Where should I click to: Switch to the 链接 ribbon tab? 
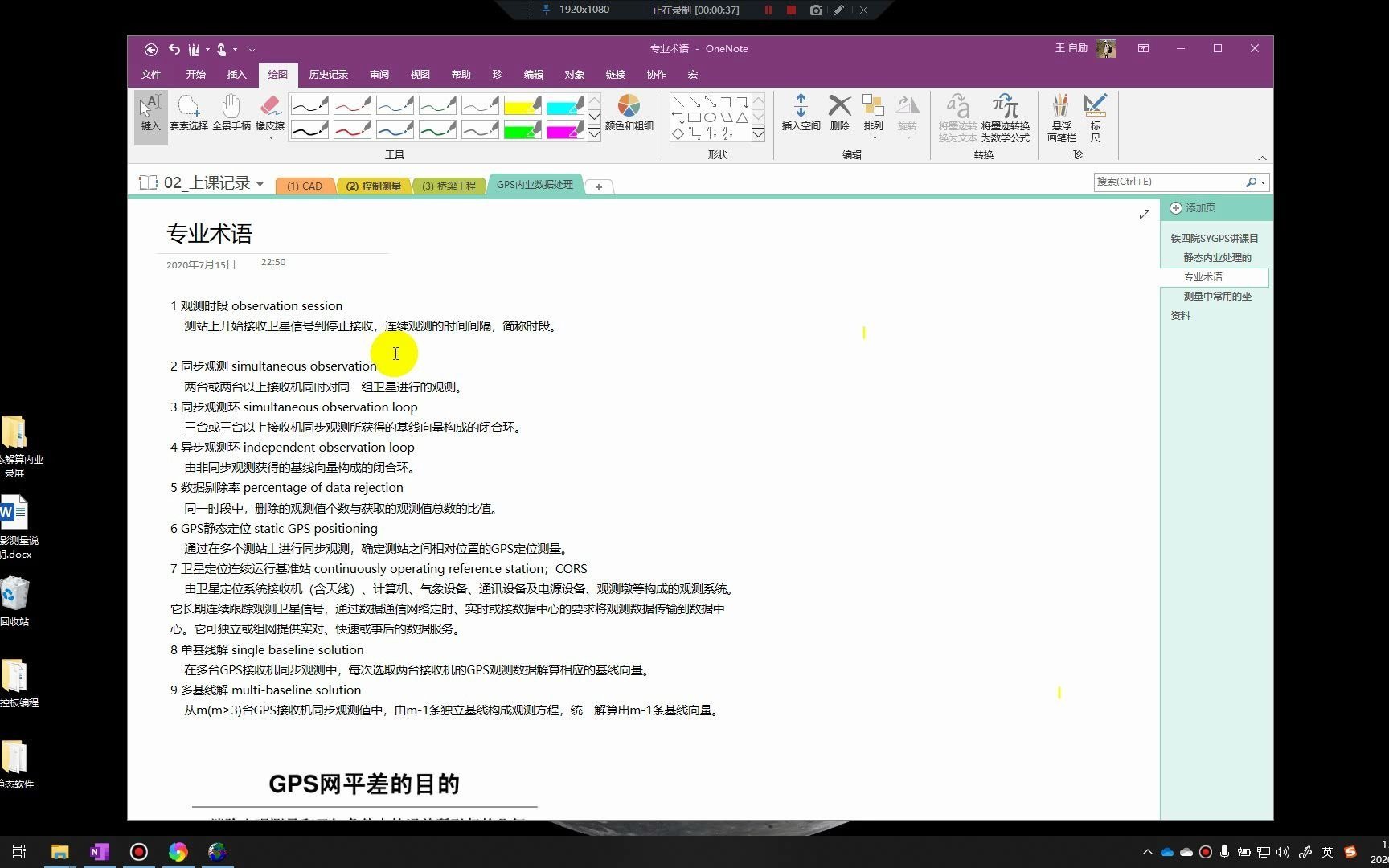pos(616,74)
